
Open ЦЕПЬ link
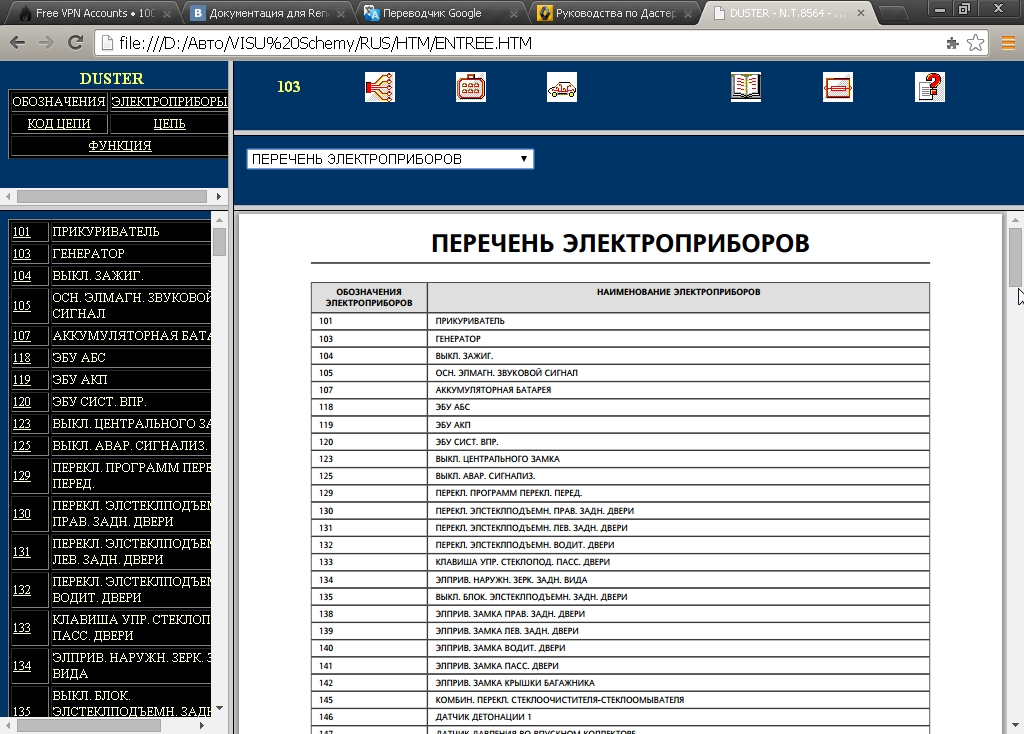click(169, 124)
